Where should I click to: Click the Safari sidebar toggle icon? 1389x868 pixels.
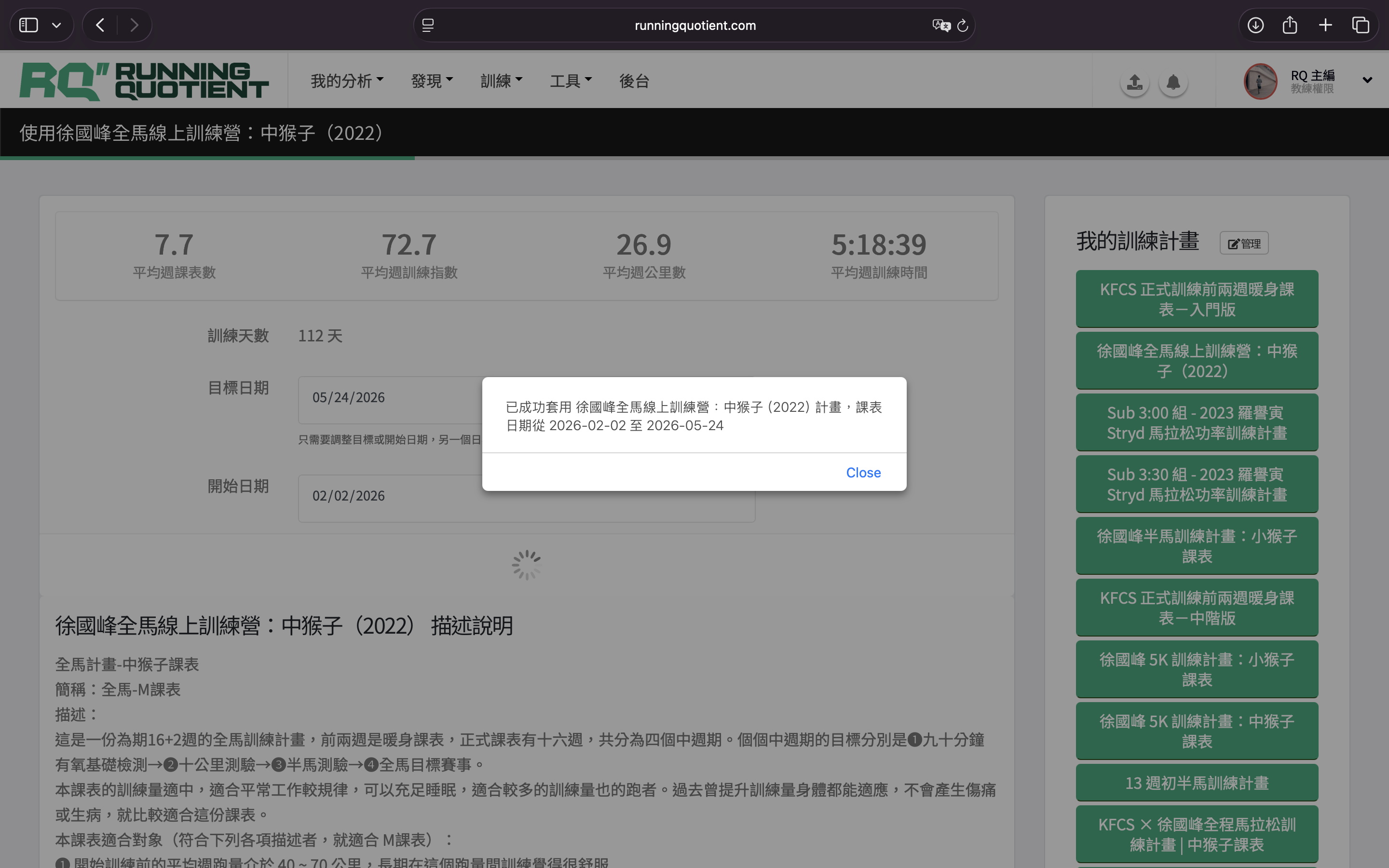click(x=29, y=25)
